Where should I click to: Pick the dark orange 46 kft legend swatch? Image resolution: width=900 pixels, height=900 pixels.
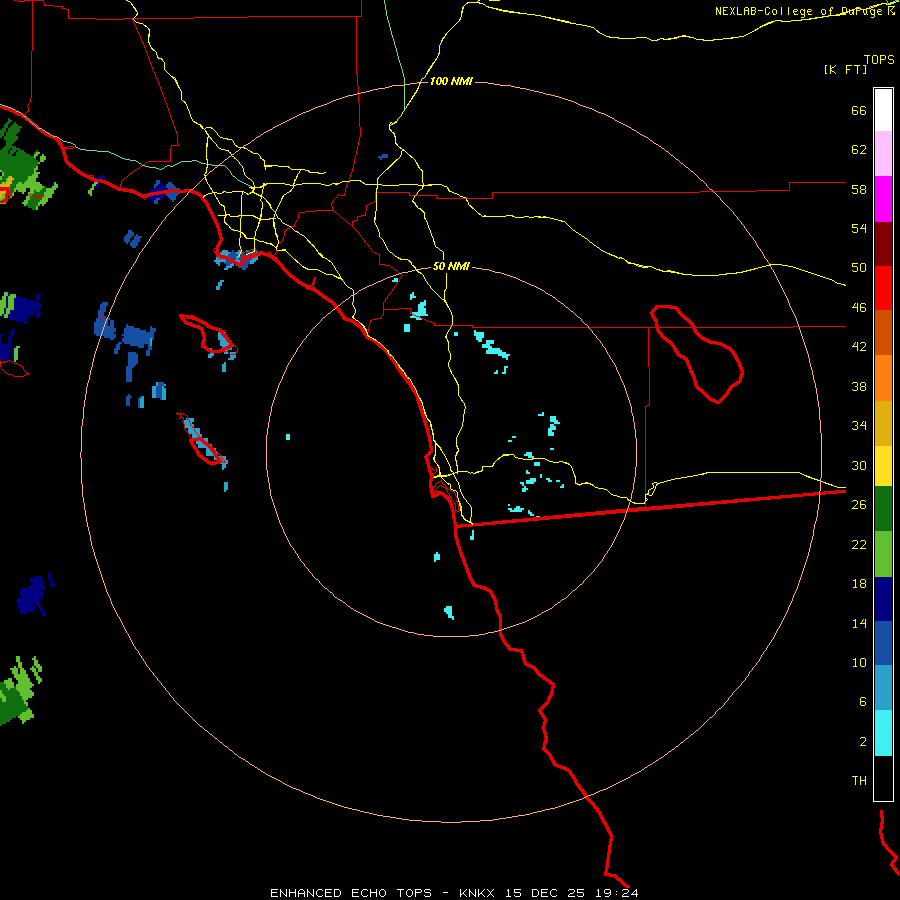coord(883,332)
